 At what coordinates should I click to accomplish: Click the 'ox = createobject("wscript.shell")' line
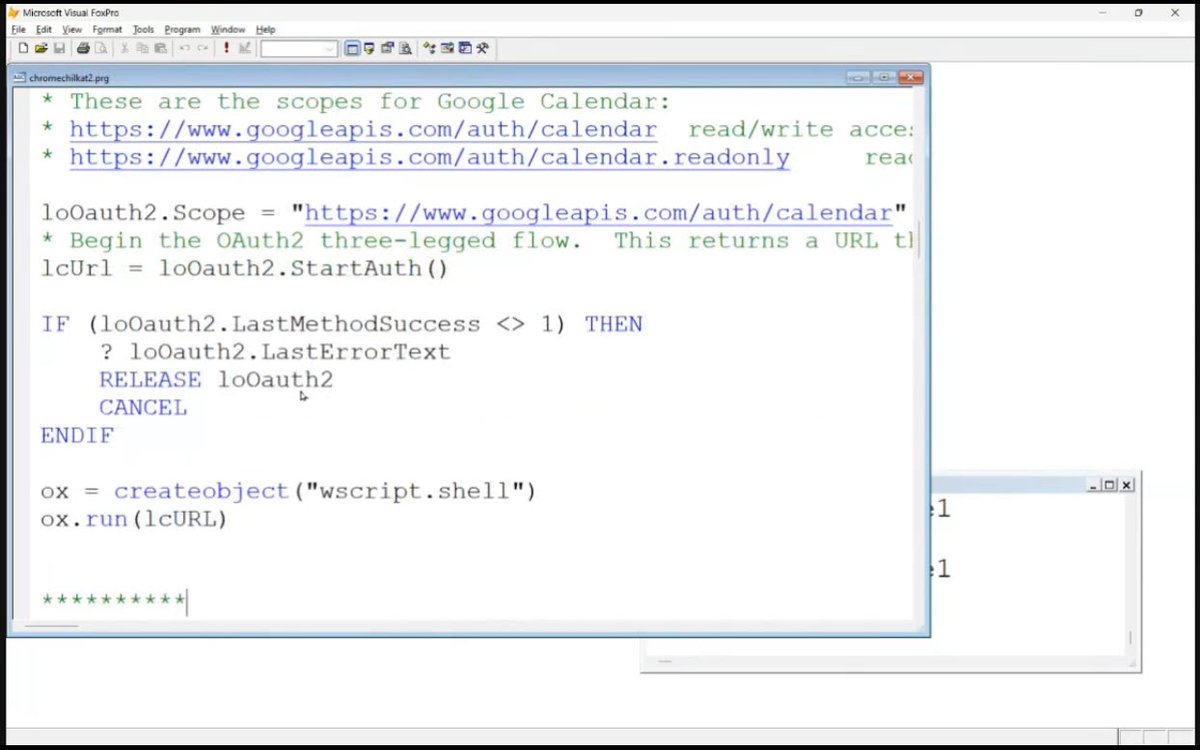[x=289, y=492]
